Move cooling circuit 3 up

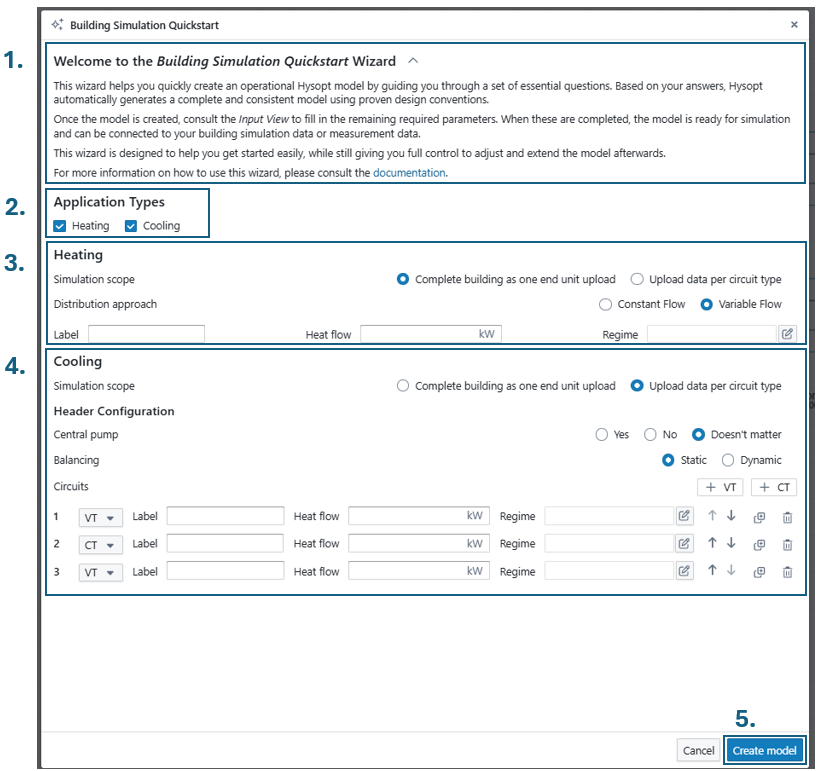click(x=712, y=571)
